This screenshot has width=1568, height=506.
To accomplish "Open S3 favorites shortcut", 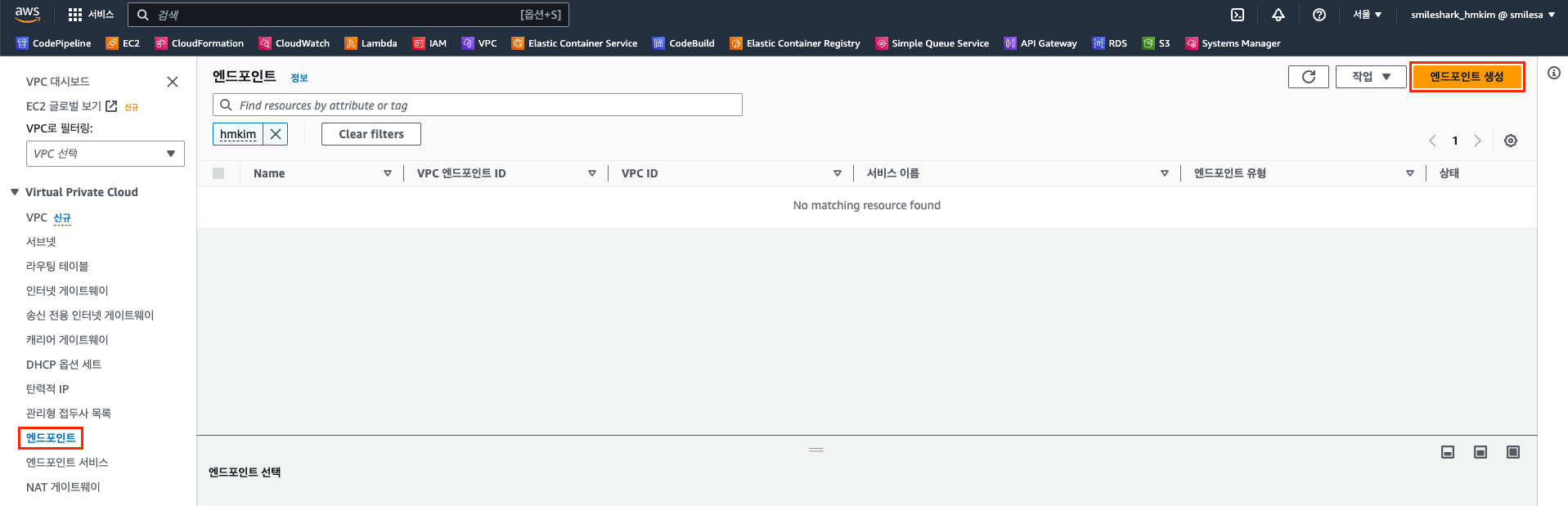I will 1157,43.
